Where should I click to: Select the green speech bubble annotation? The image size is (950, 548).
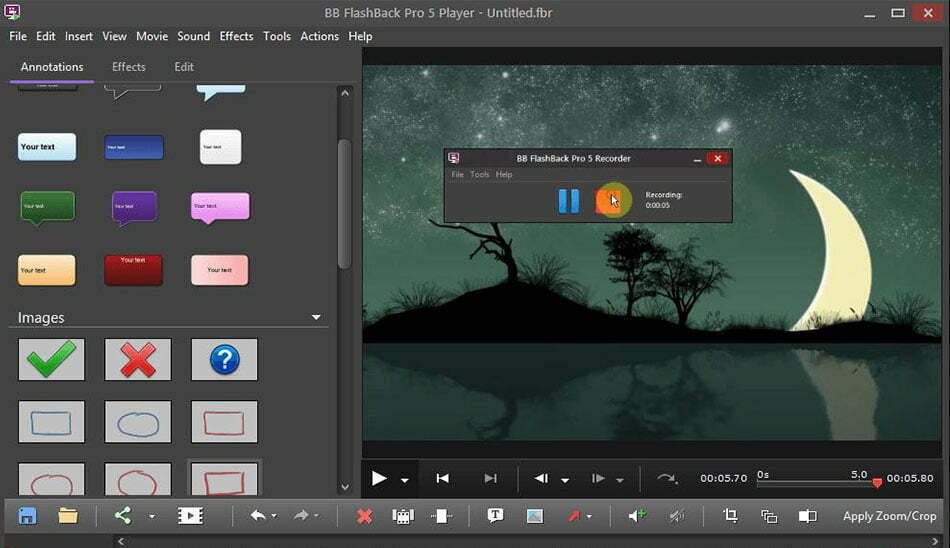(47, 208)
